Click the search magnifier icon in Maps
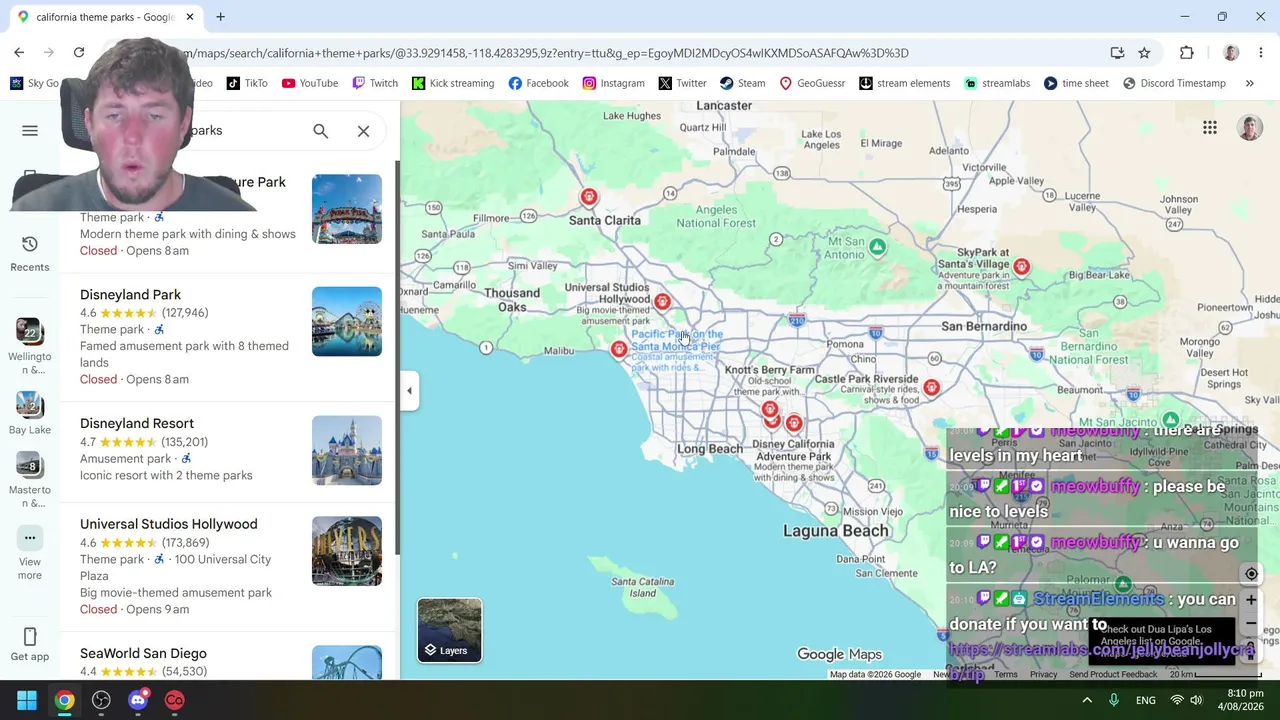This screenshot has height=720, width=1280. pos(320,131)
